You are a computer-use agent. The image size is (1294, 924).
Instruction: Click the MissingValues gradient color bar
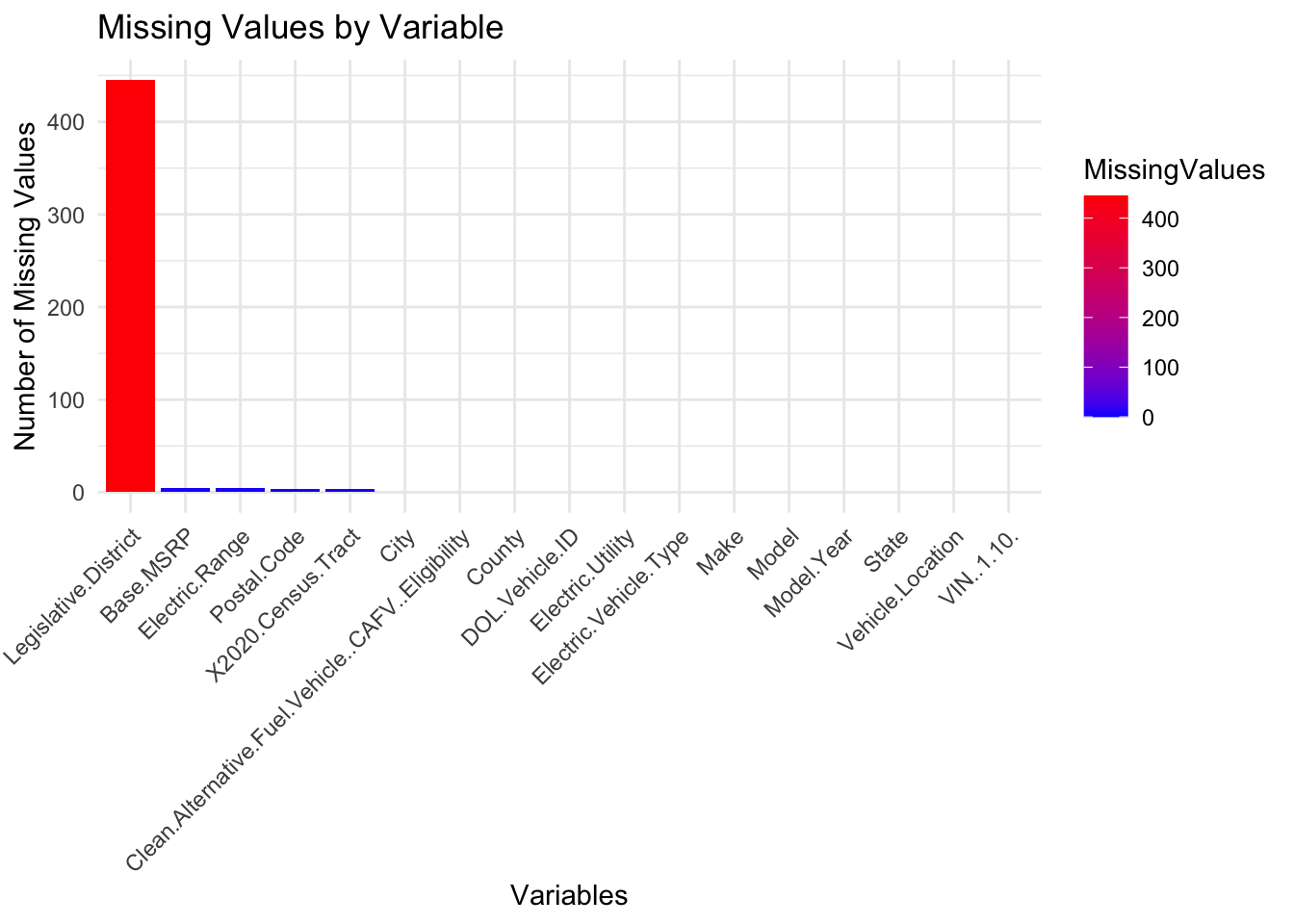1105,306
